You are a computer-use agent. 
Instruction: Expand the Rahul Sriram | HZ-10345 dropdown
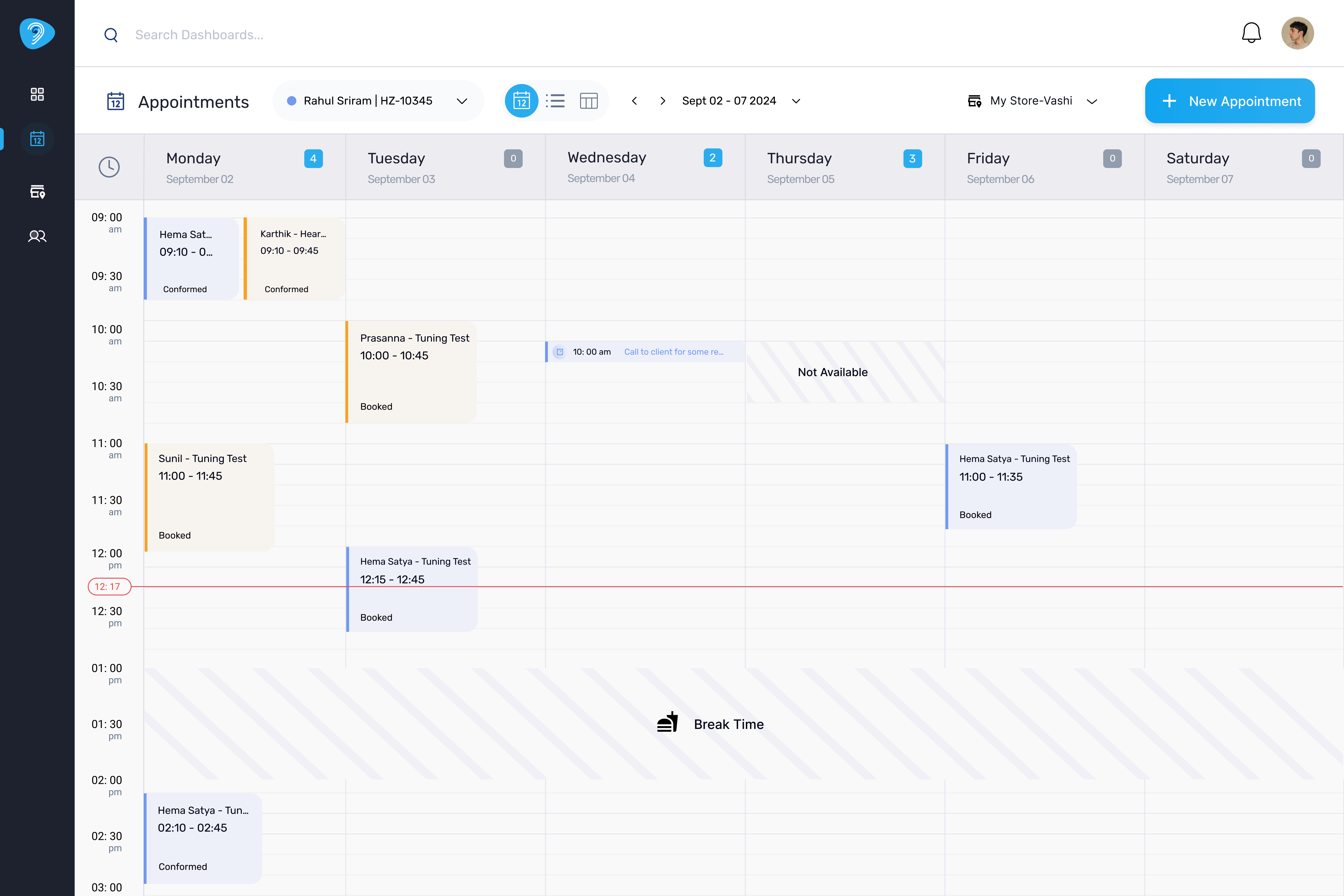pos(378,101)
